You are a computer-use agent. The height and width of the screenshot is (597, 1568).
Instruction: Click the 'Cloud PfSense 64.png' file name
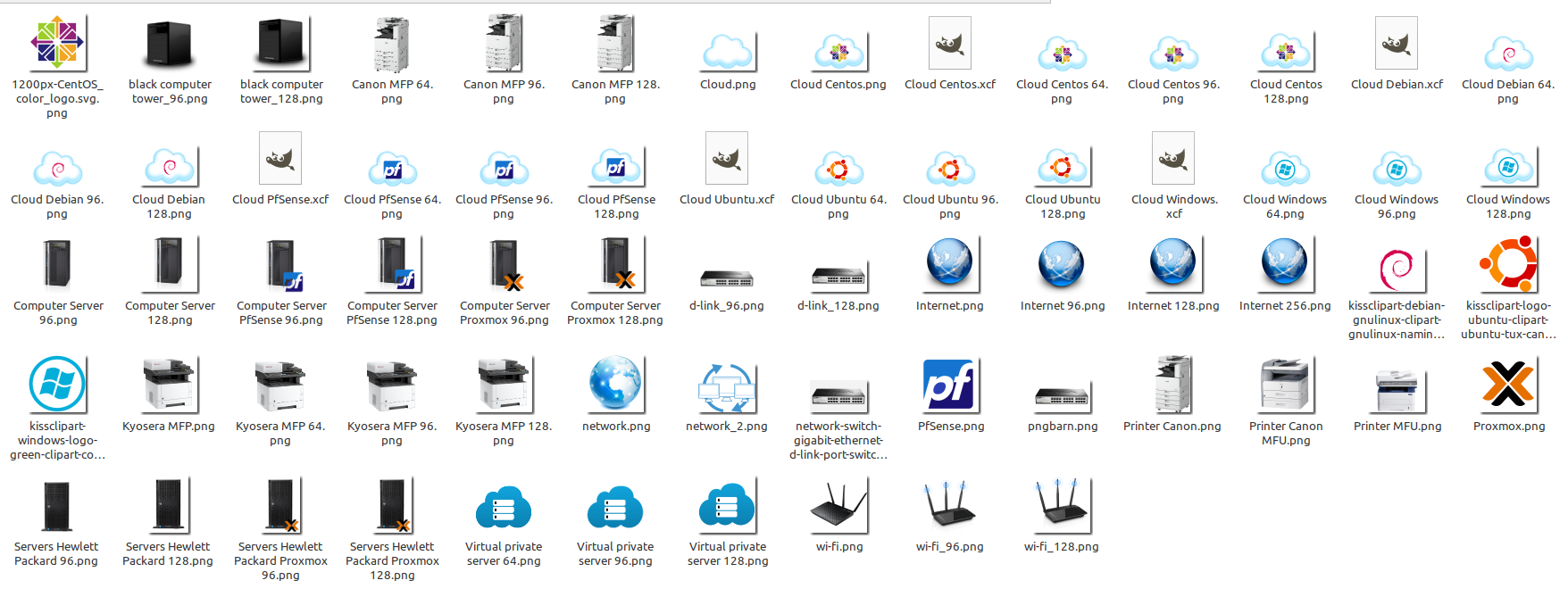point(392,207)
